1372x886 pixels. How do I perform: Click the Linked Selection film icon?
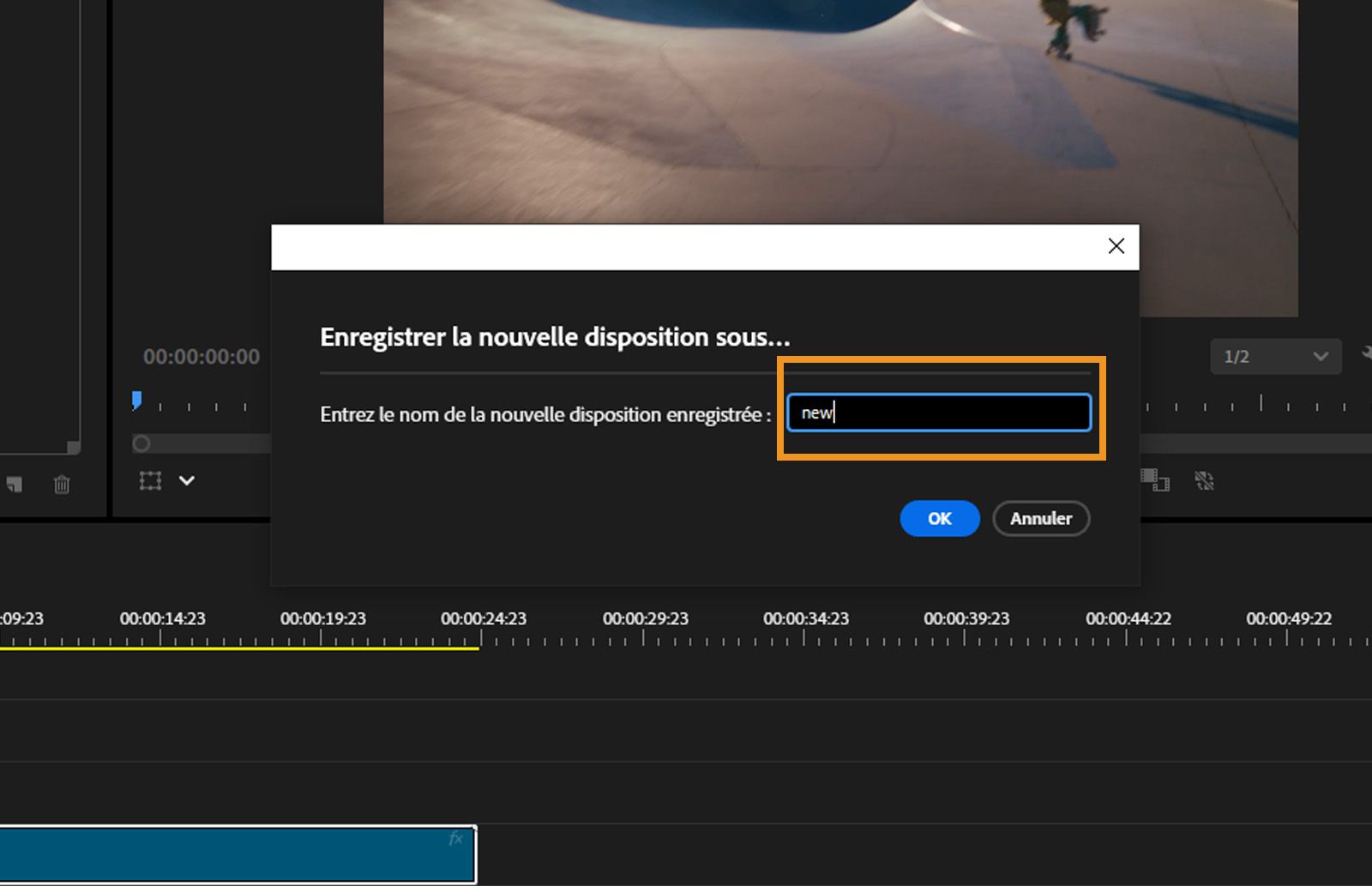(1154, 481)
